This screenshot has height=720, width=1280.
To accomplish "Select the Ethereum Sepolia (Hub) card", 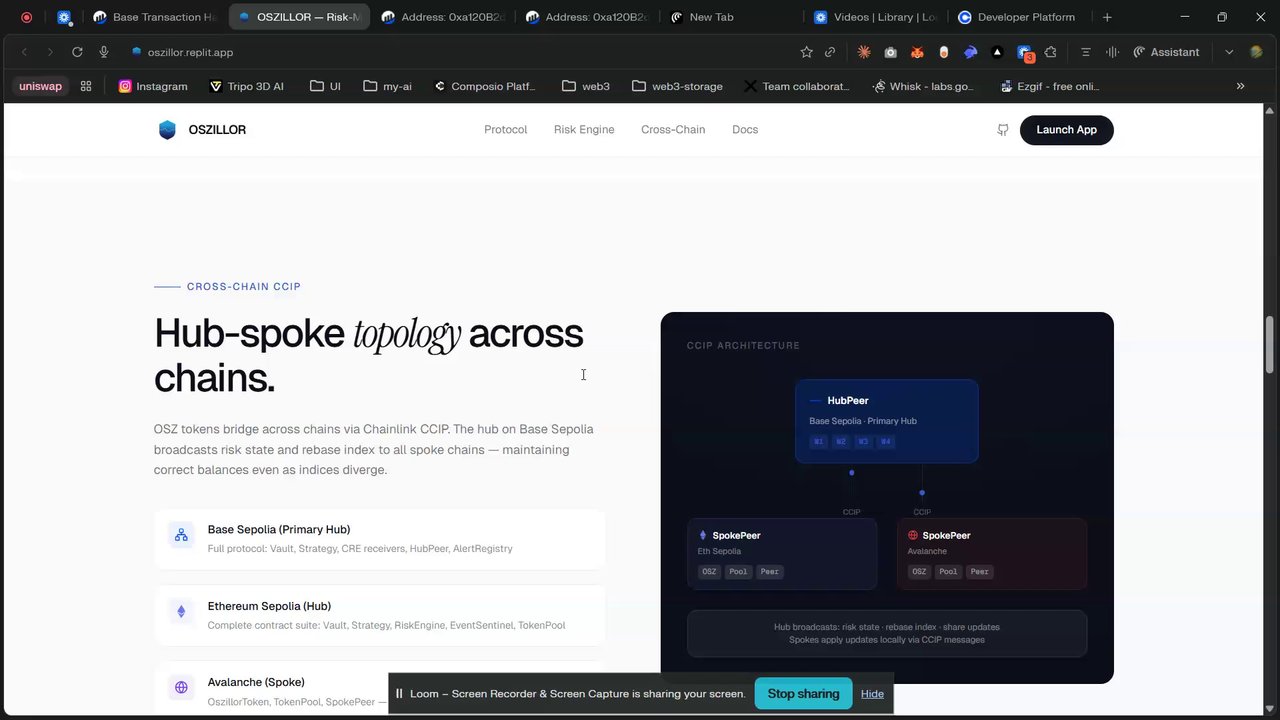I will pyautogui.click(x=380, y=615).
